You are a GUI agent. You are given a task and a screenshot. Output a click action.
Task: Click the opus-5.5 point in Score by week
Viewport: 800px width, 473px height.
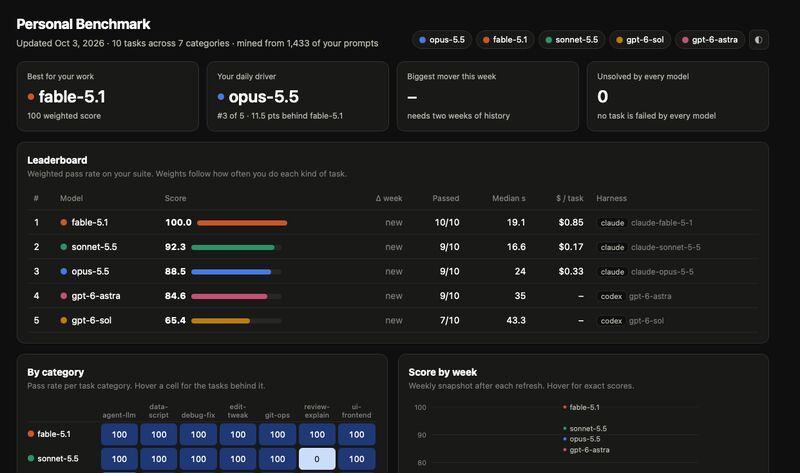(564, 439)
